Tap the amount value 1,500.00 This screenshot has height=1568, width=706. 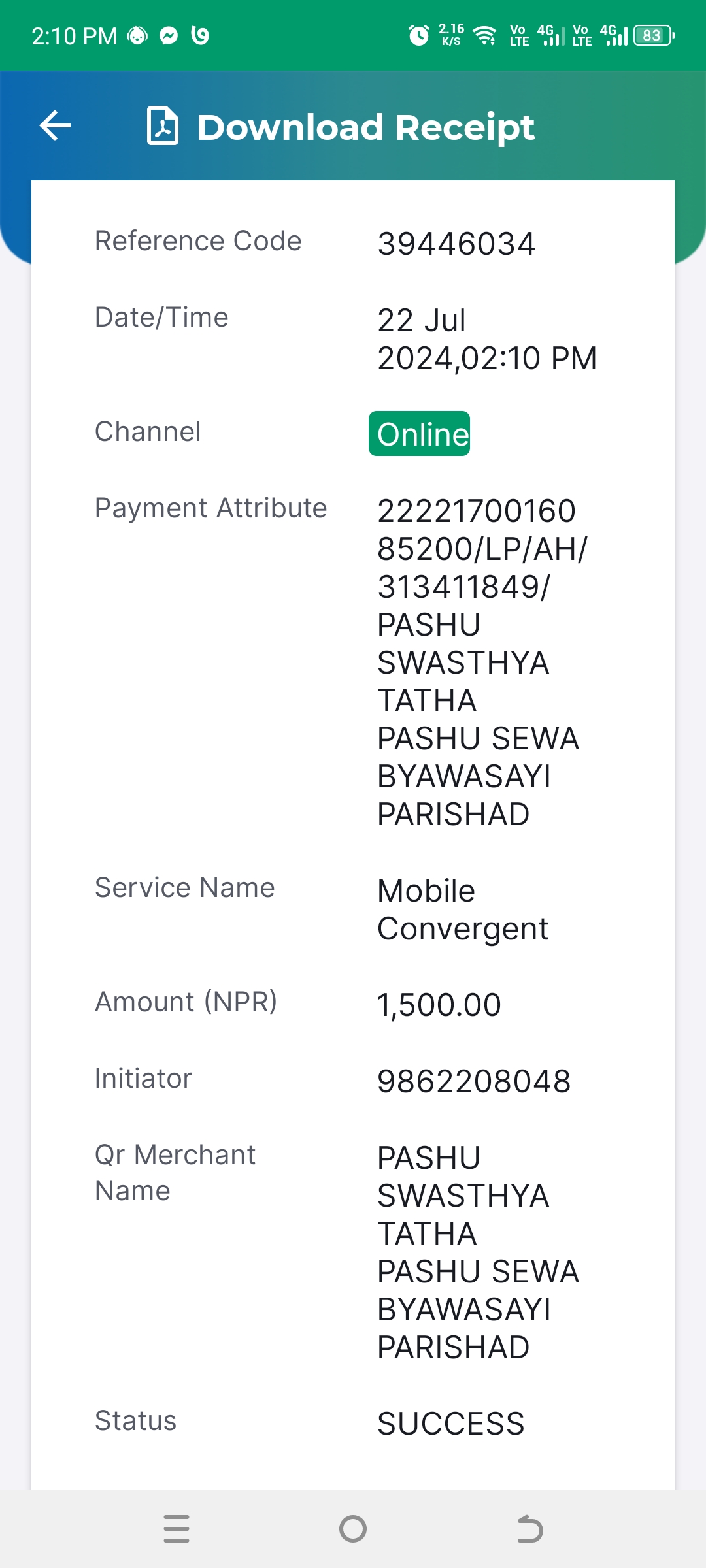pyautogui.click(x=439, y=1005)
